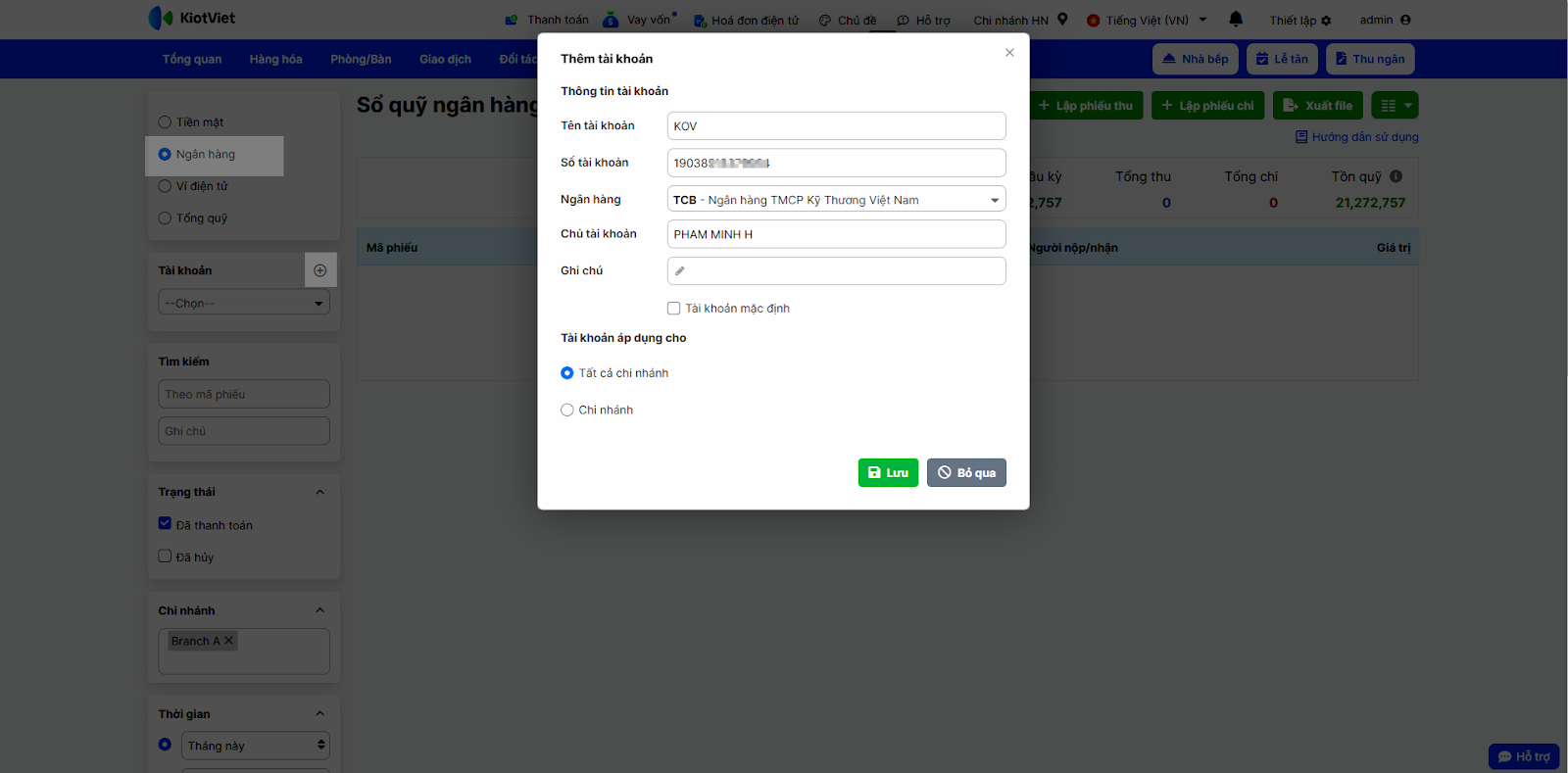The image size is (1568, 773).
Task: Click the Lưu save button
Action: (888, 472)
